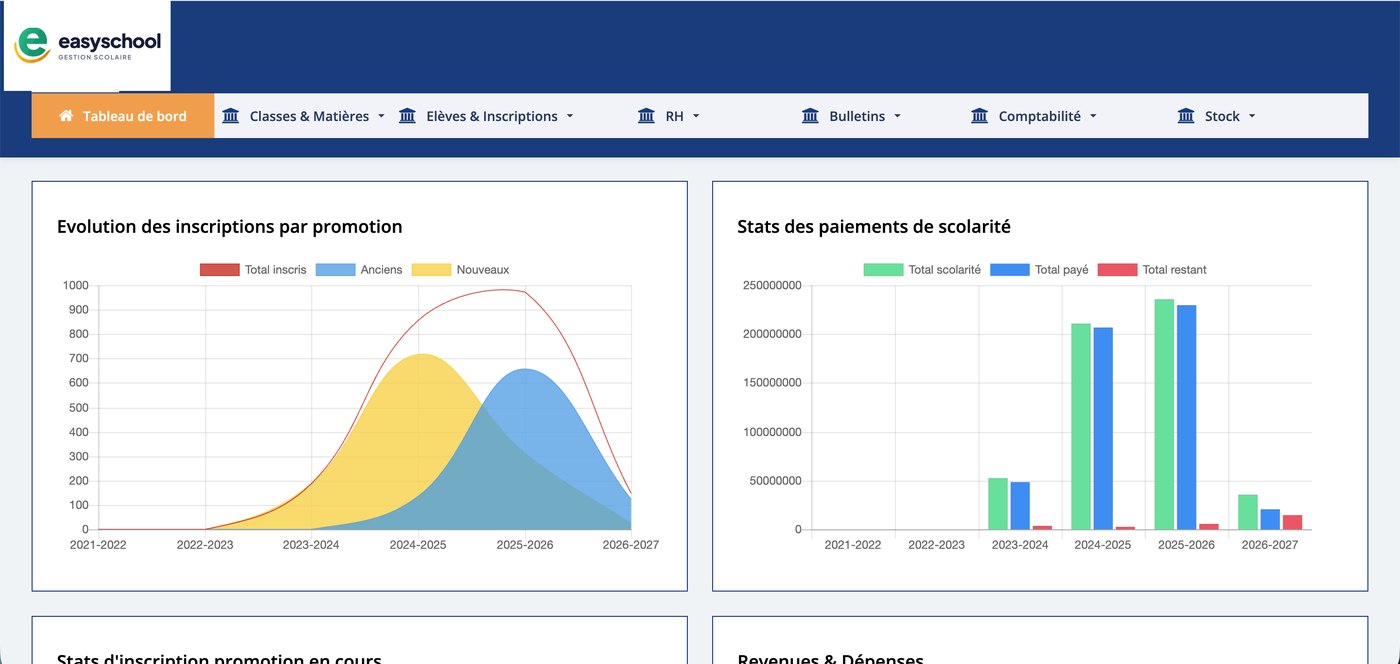Image resolution: width=1400 pixels, height=664 pixels.
Task: Open the Tableau de bord tab
Action: (123, 116)
